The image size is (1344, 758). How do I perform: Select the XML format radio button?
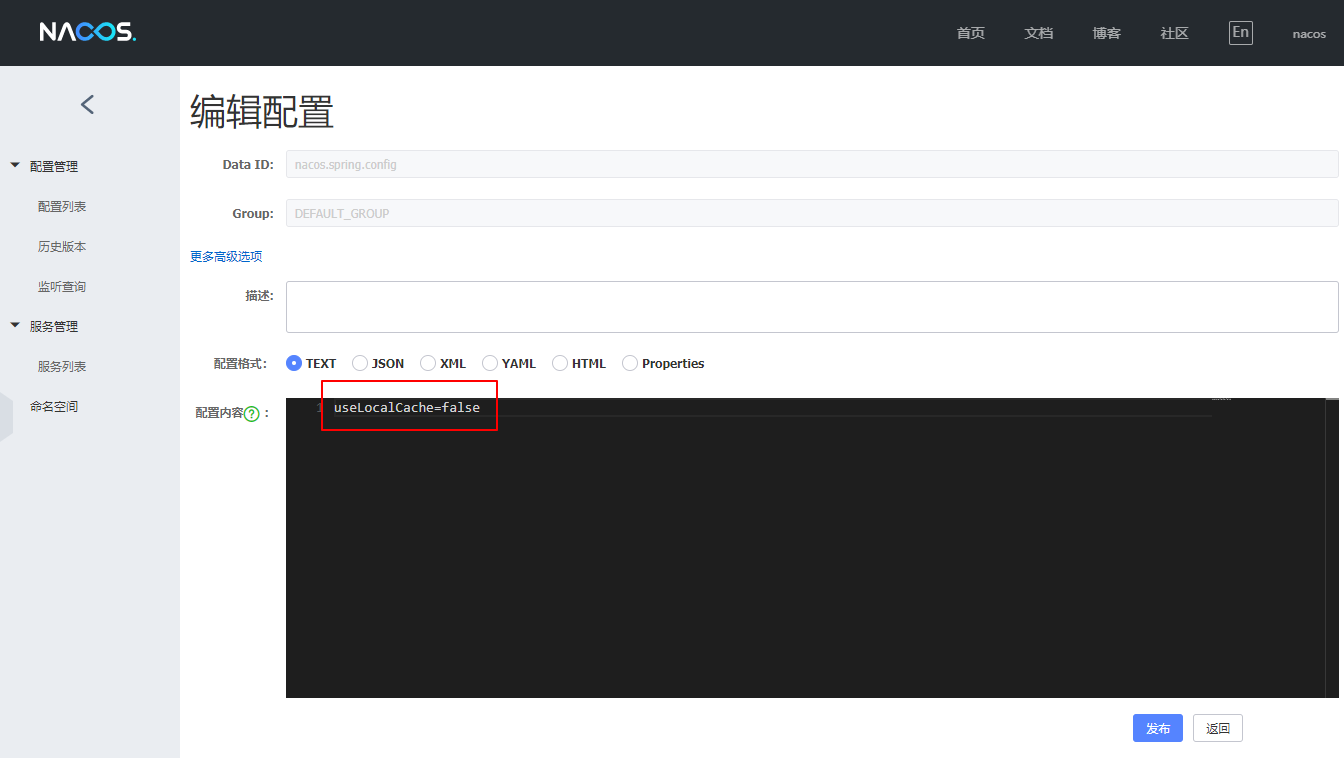(x=428, y=363)
